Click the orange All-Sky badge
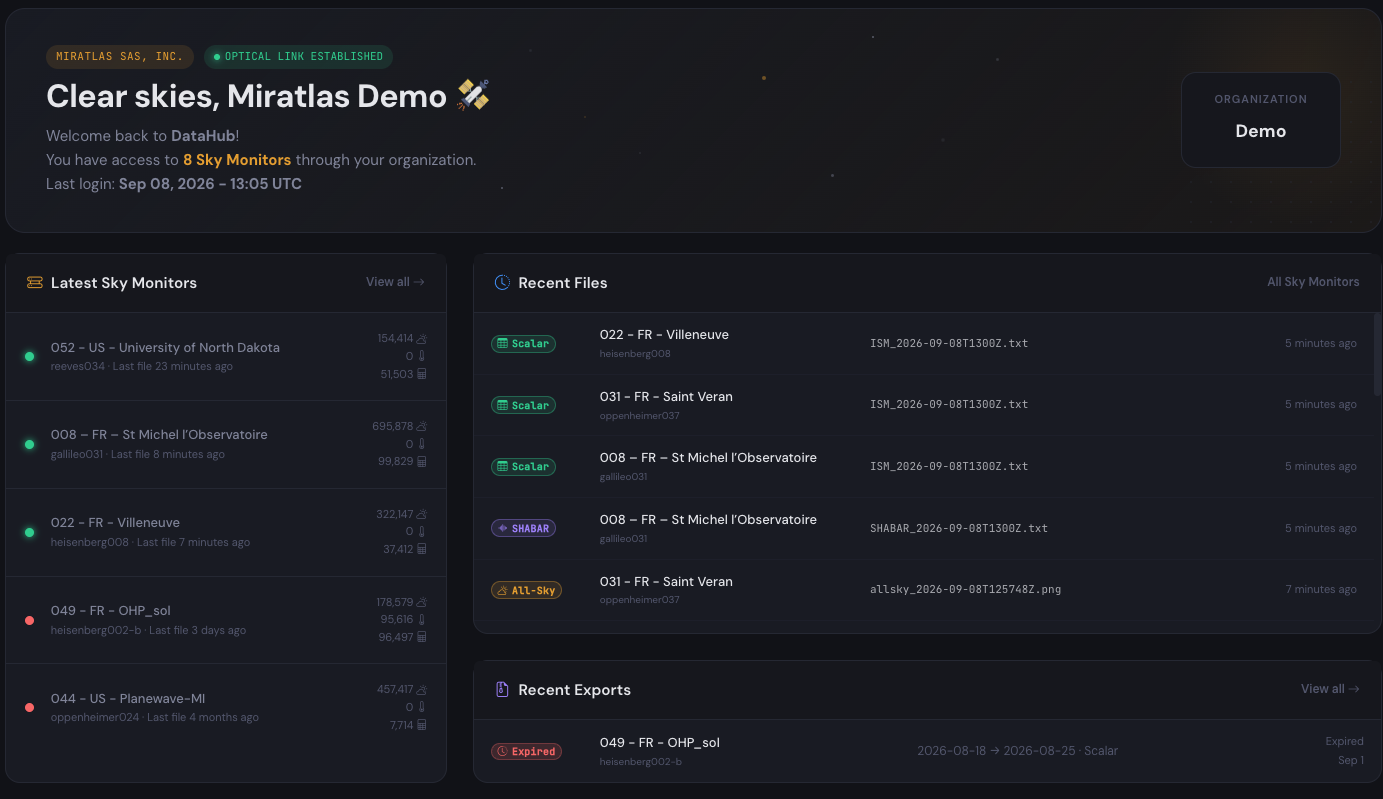This screenshot has width=1383, height=799. [x=526, y=590]
